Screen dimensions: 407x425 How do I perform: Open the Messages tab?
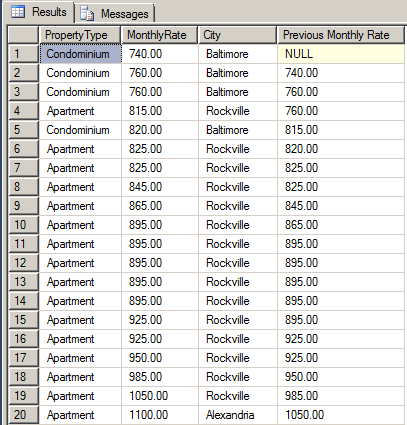pyautogui.click(x=114, y=14)
